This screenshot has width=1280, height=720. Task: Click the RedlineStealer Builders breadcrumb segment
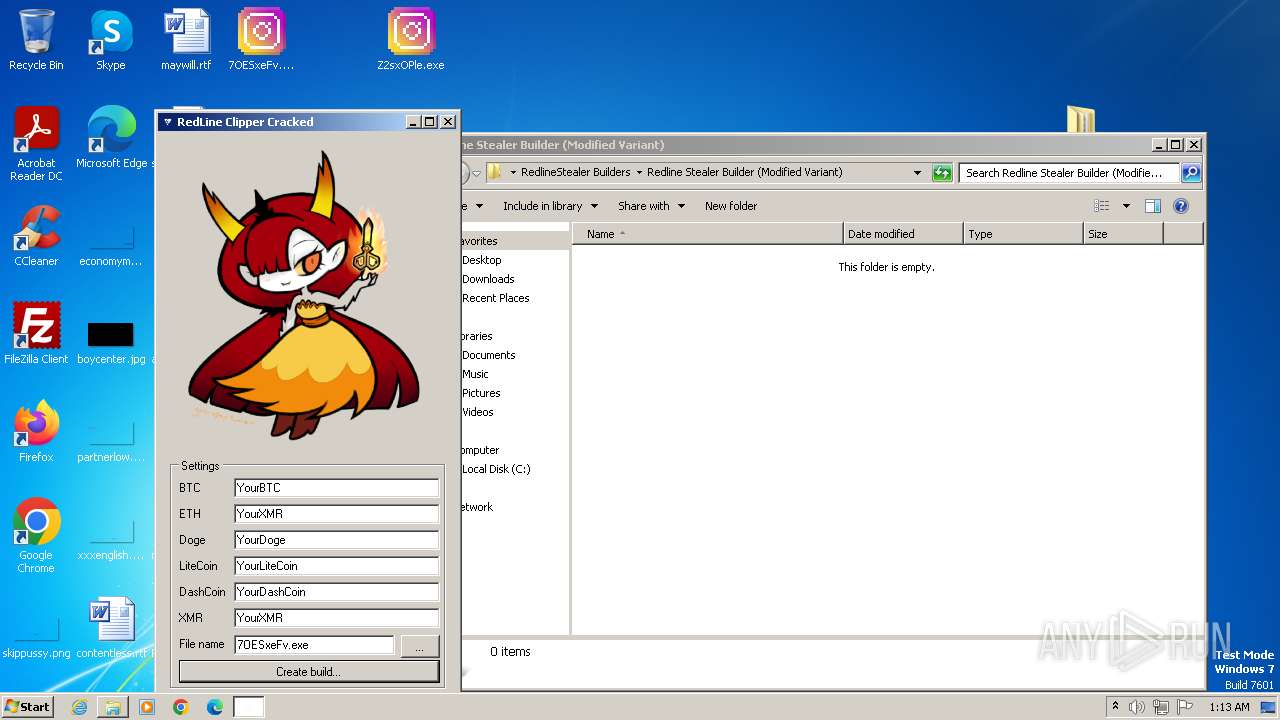click(x=575, y=172)
